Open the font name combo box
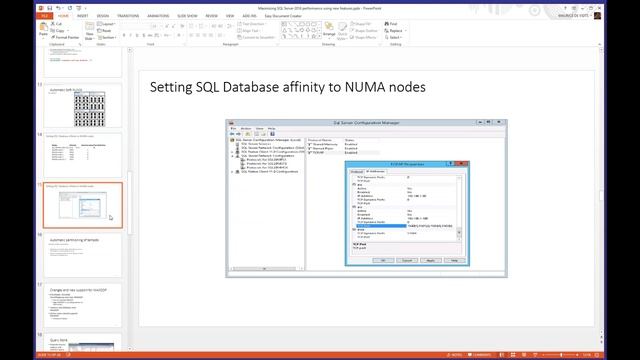Image resolution: width=640 pixels, height=360 pixels. click(135, 26)
